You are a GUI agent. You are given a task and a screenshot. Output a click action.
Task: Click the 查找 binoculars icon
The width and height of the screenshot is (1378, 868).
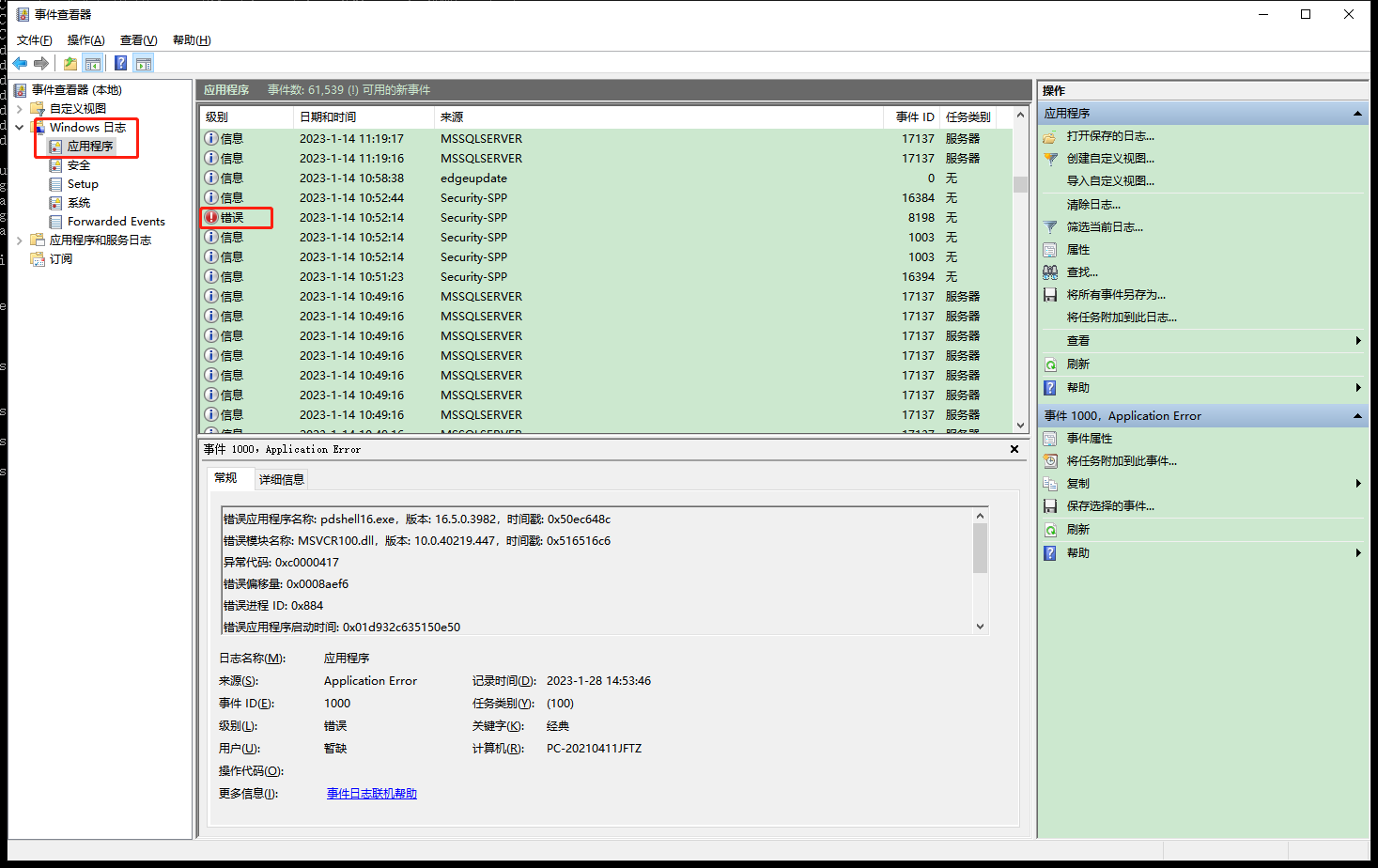click(x=1050, y=272)
